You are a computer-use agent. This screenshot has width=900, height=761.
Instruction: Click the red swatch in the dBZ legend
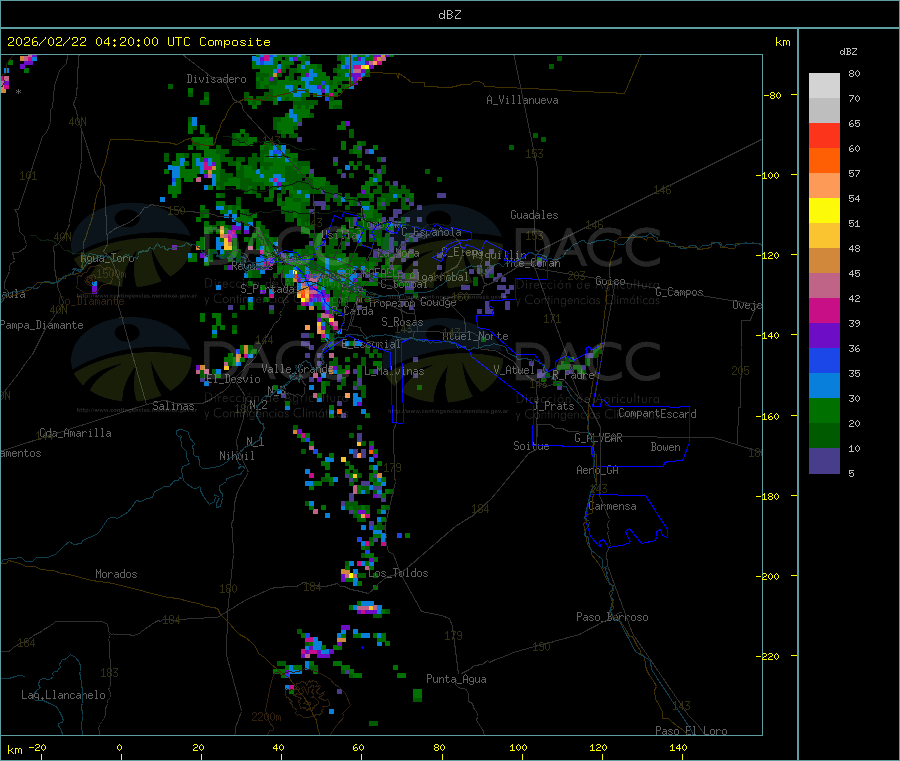click(824, 135)
